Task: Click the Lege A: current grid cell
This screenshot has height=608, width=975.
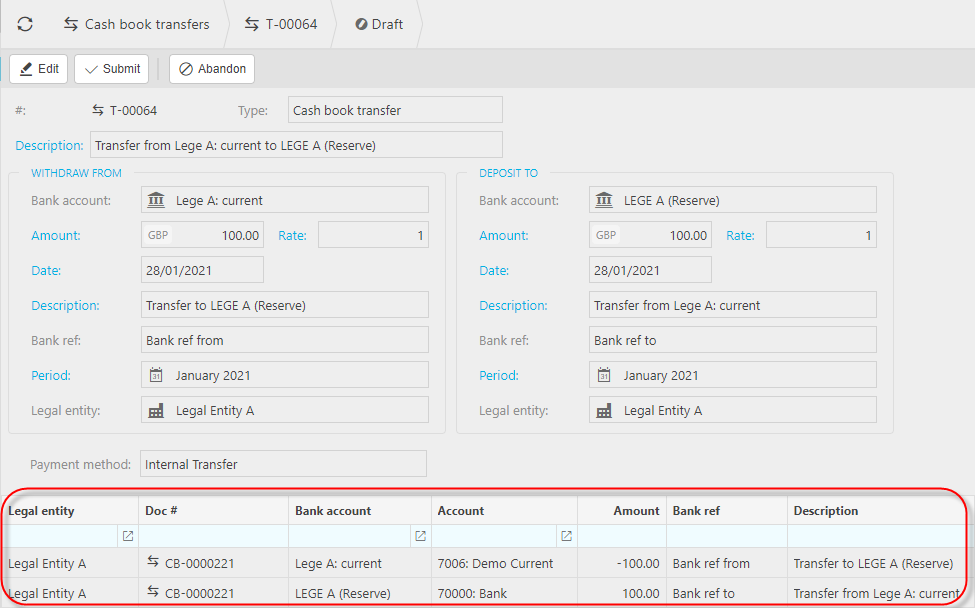Action: click(359, 563)
